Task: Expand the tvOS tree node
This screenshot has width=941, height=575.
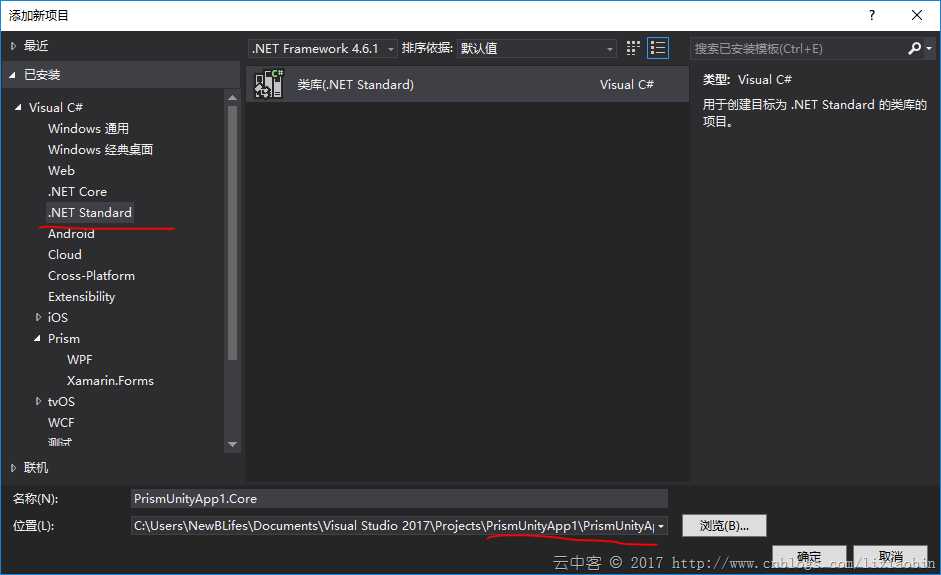Action: click(38, 401)
